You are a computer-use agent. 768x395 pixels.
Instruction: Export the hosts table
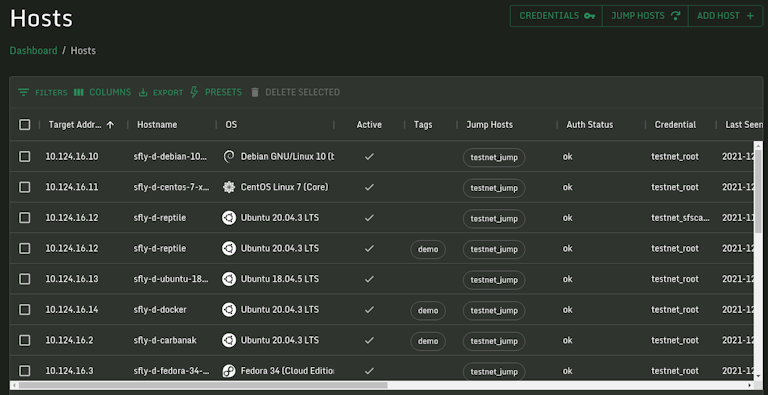click(x=161, y=93)
